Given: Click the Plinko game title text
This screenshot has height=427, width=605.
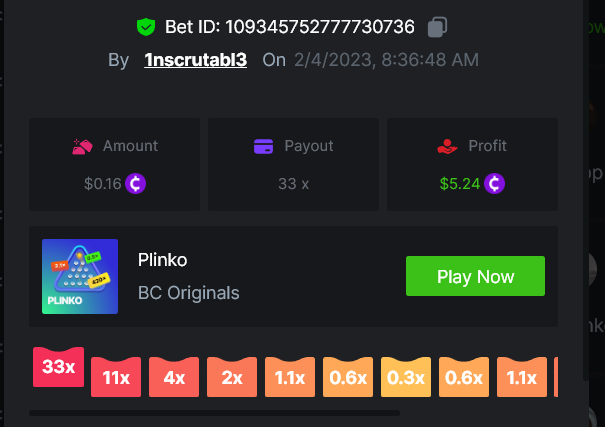Looking at the screenshot, I should click(x=162, y=260).
